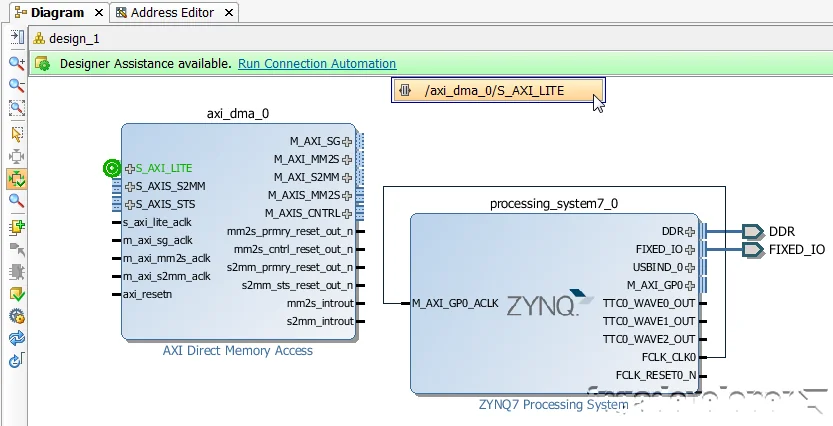Click the Zoom Out magnifier icon
Screen dimensions: 833x426
tap(17, 85)
